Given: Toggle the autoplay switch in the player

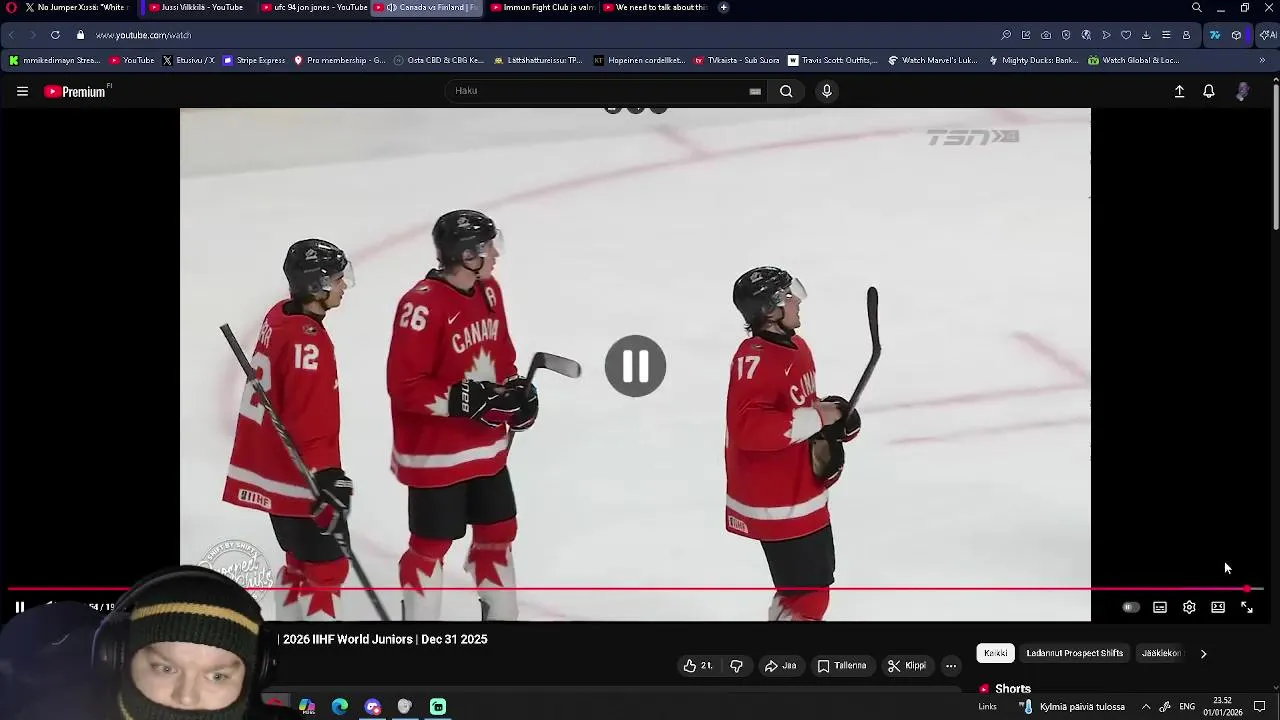Looking at the screenshot, I should tap(1130, 607).
